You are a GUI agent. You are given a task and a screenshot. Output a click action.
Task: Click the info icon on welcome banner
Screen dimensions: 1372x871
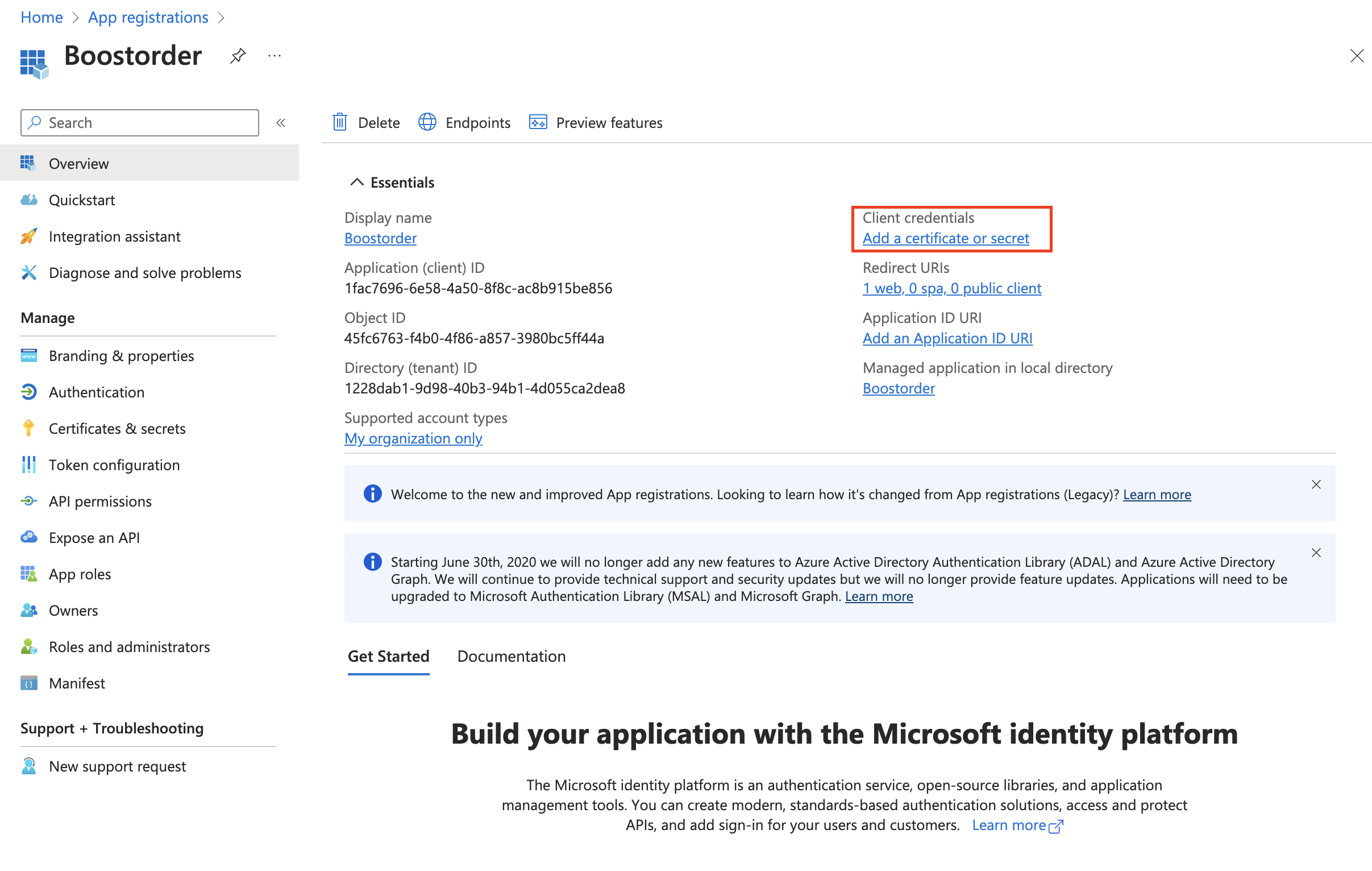point(373,493)
